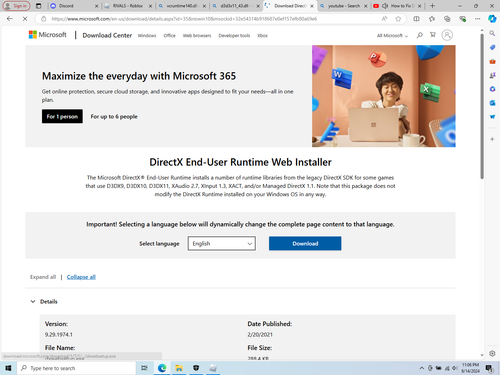Screen dimensions: 500x375
Task: Click Expand all link
Action: click(x=43, y=277)
